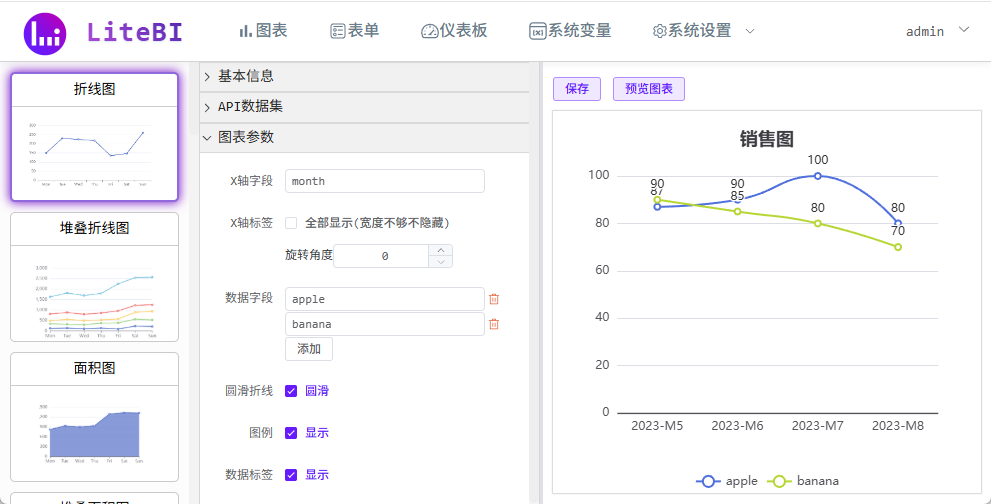Click the apple data point labeled 100

click(x=817, y=176)
